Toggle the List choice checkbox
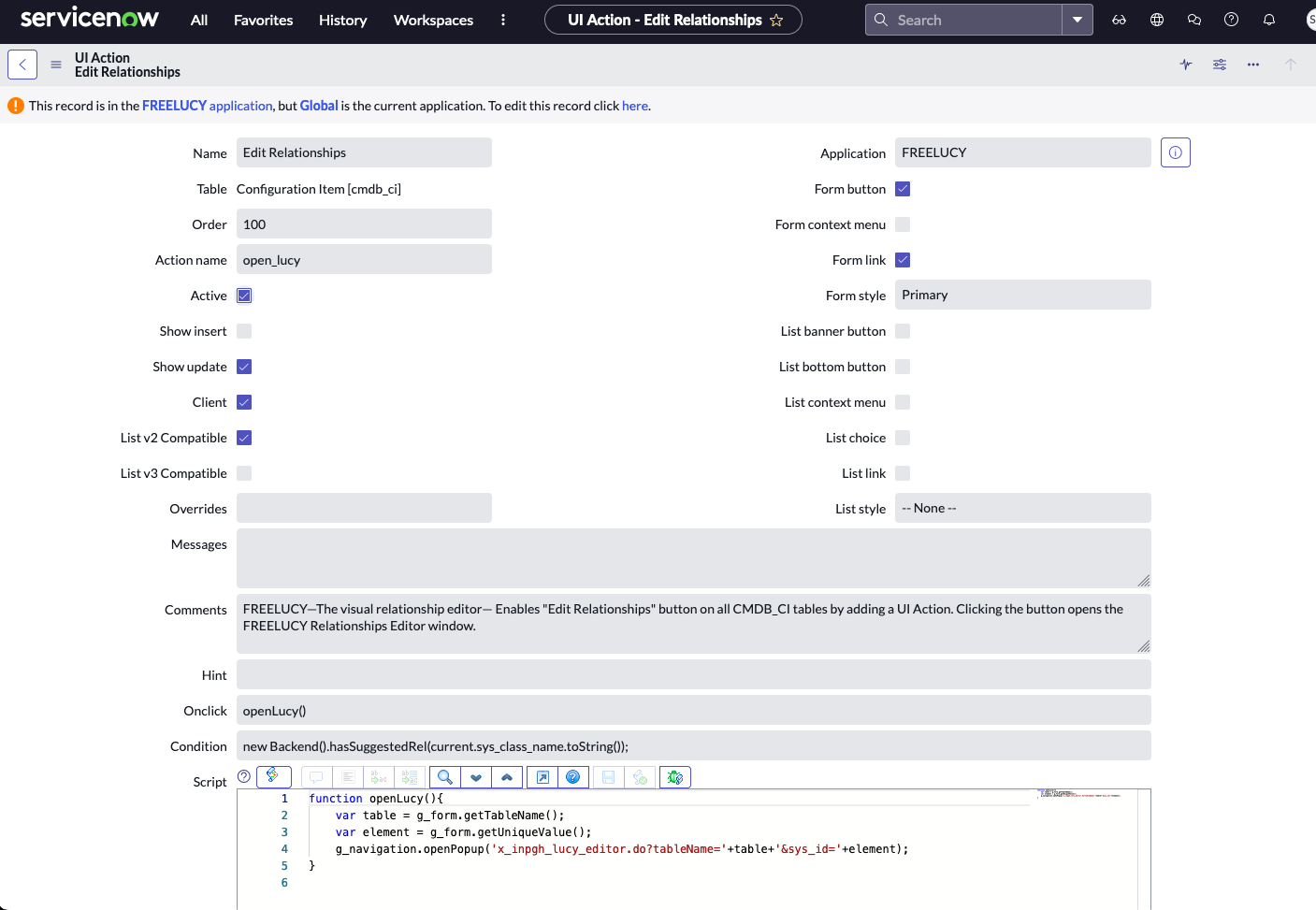Viewport: 1316px width, 910px height. (903, 438)
